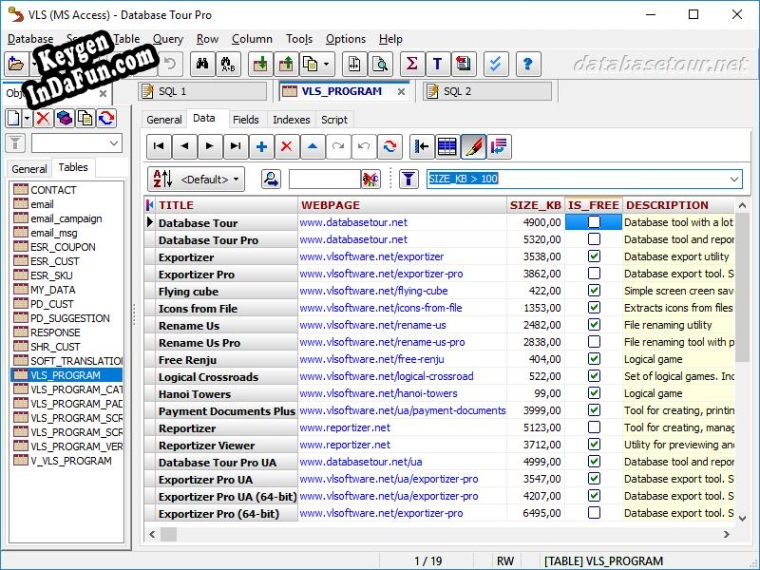Toggle IS_FREE checkbox for Exportizer row

594,256
